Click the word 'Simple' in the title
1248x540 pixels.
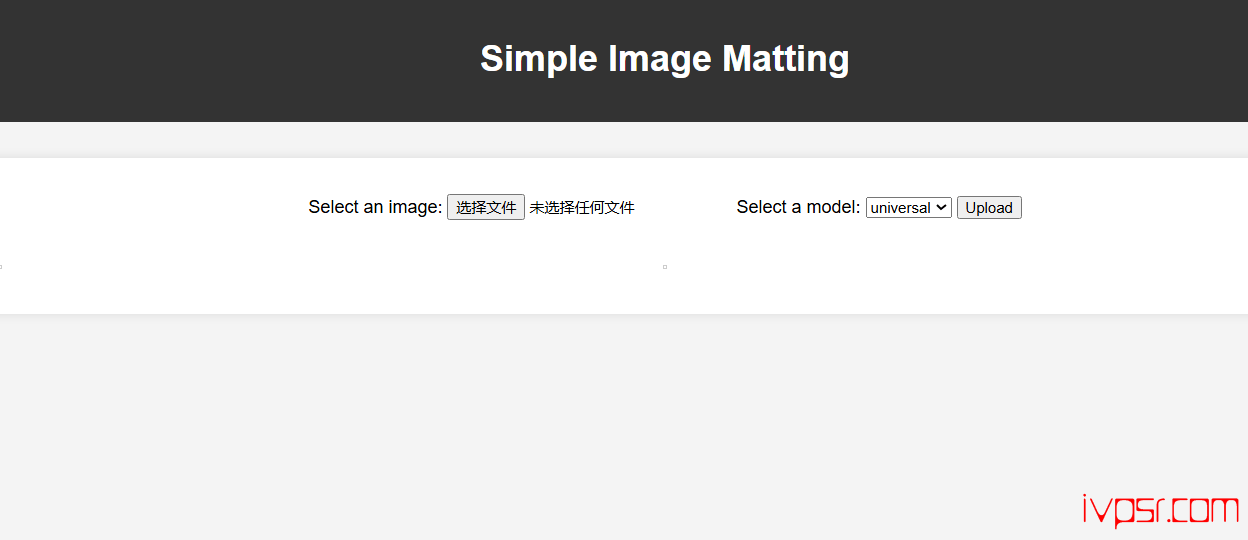coord(539,58)
